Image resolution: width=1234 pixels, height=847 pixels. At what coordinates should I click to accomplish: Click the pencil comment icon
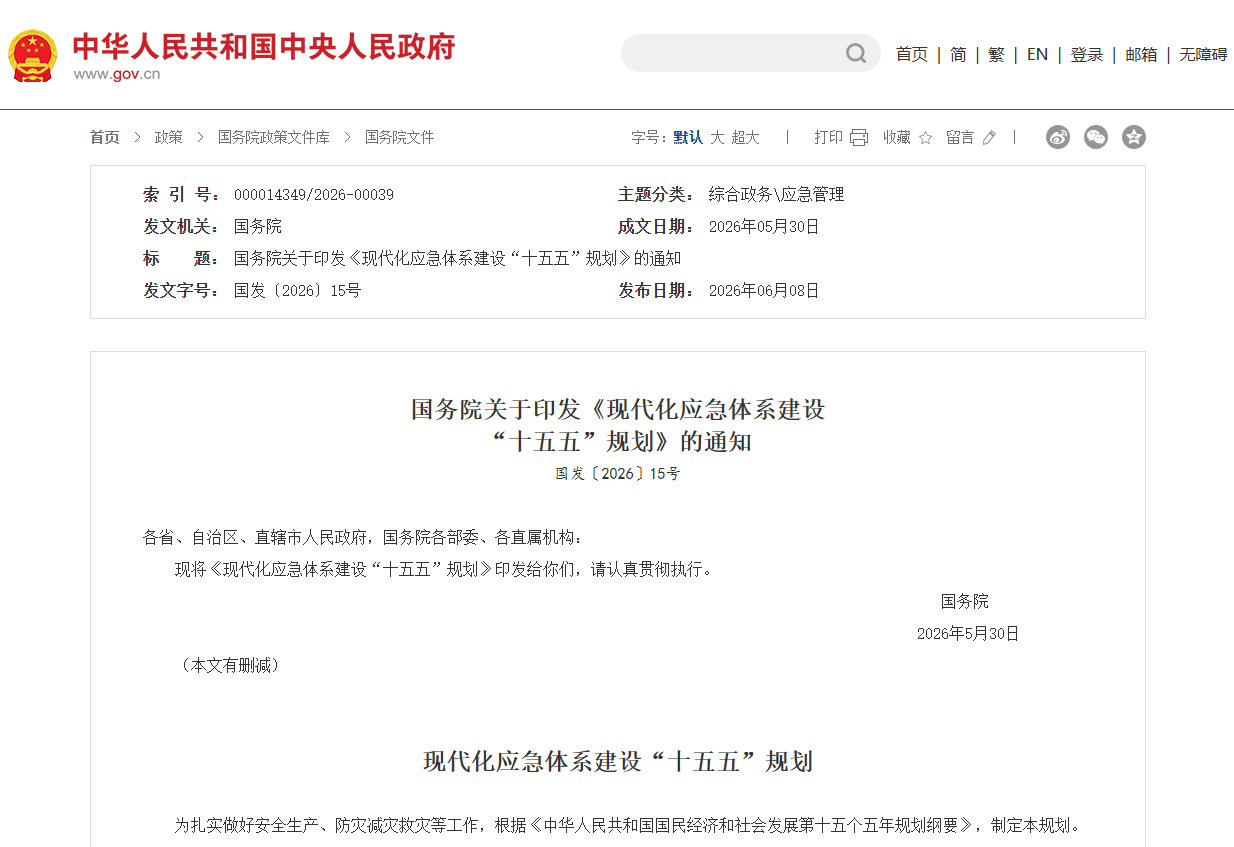[989, 138]
